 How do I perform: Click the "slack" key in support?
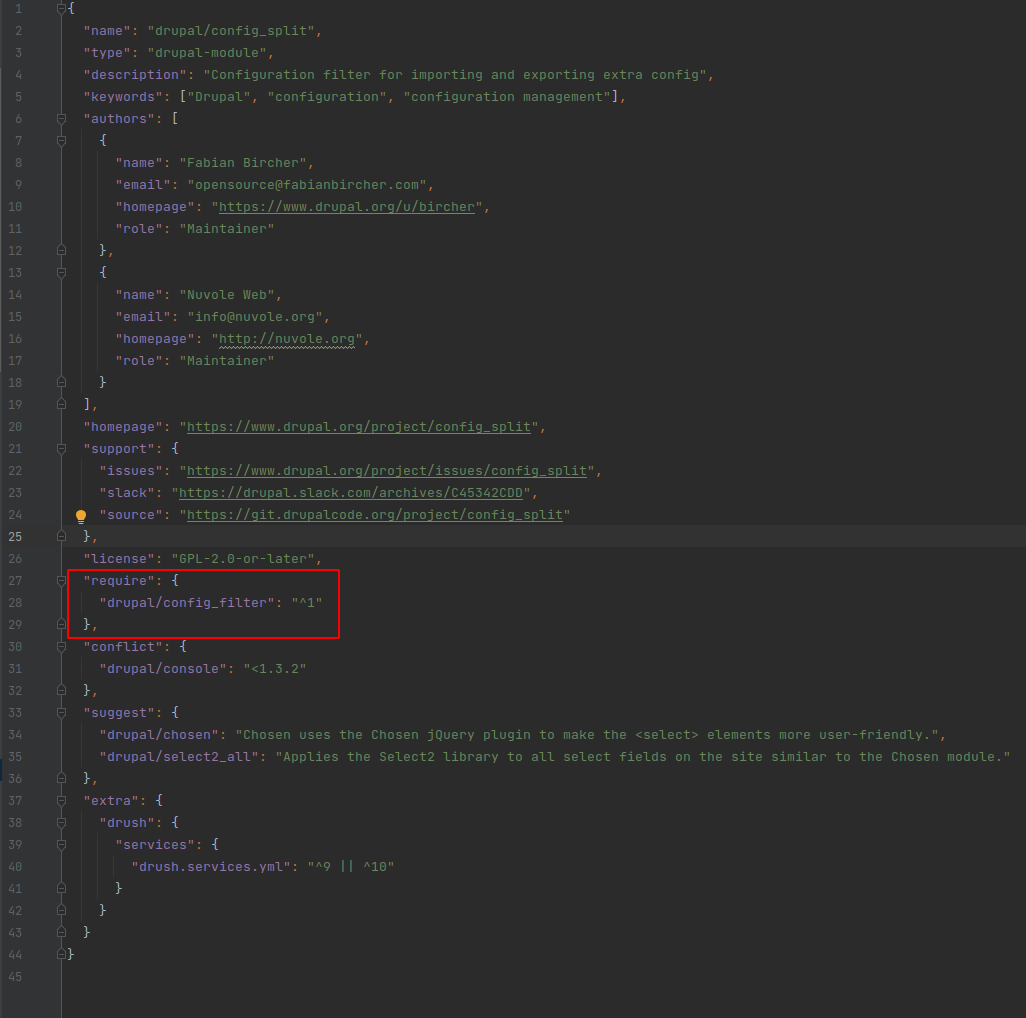coord(127,493)
